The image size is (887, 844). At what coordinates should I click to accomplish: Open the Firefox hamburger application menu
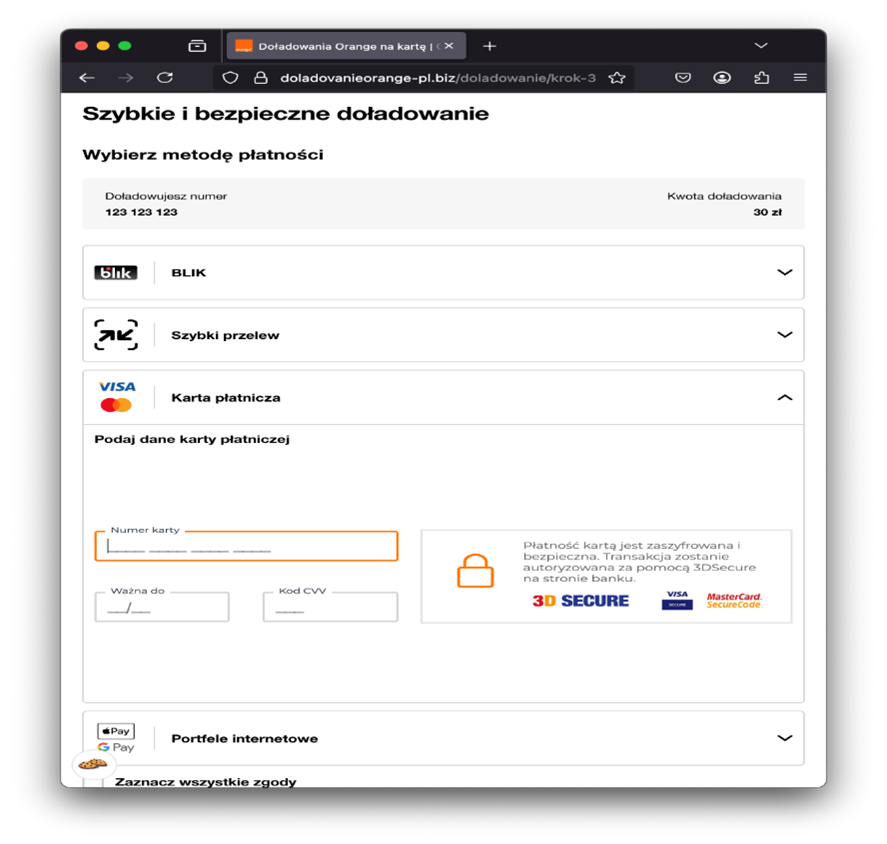tap(800, 78)
